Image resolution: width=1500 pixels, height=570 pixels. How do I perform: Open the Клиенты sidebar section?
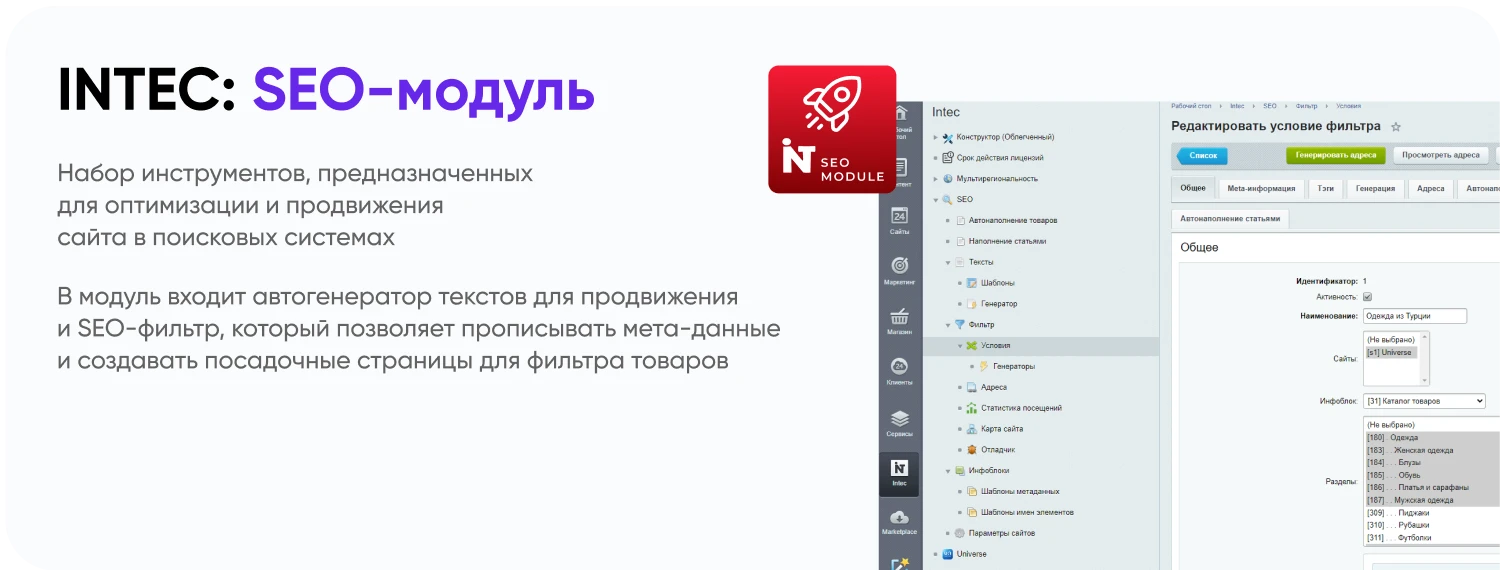click(899, 370)
